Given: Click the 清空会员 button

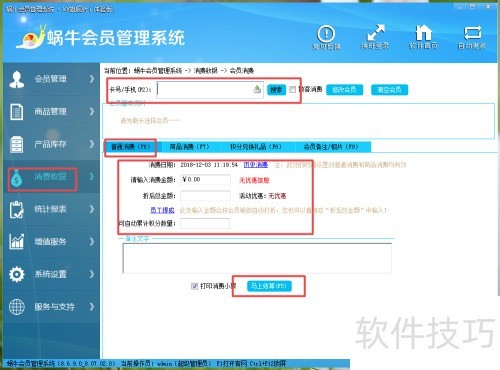Looking at the screenshot, I should coord(389,90).
